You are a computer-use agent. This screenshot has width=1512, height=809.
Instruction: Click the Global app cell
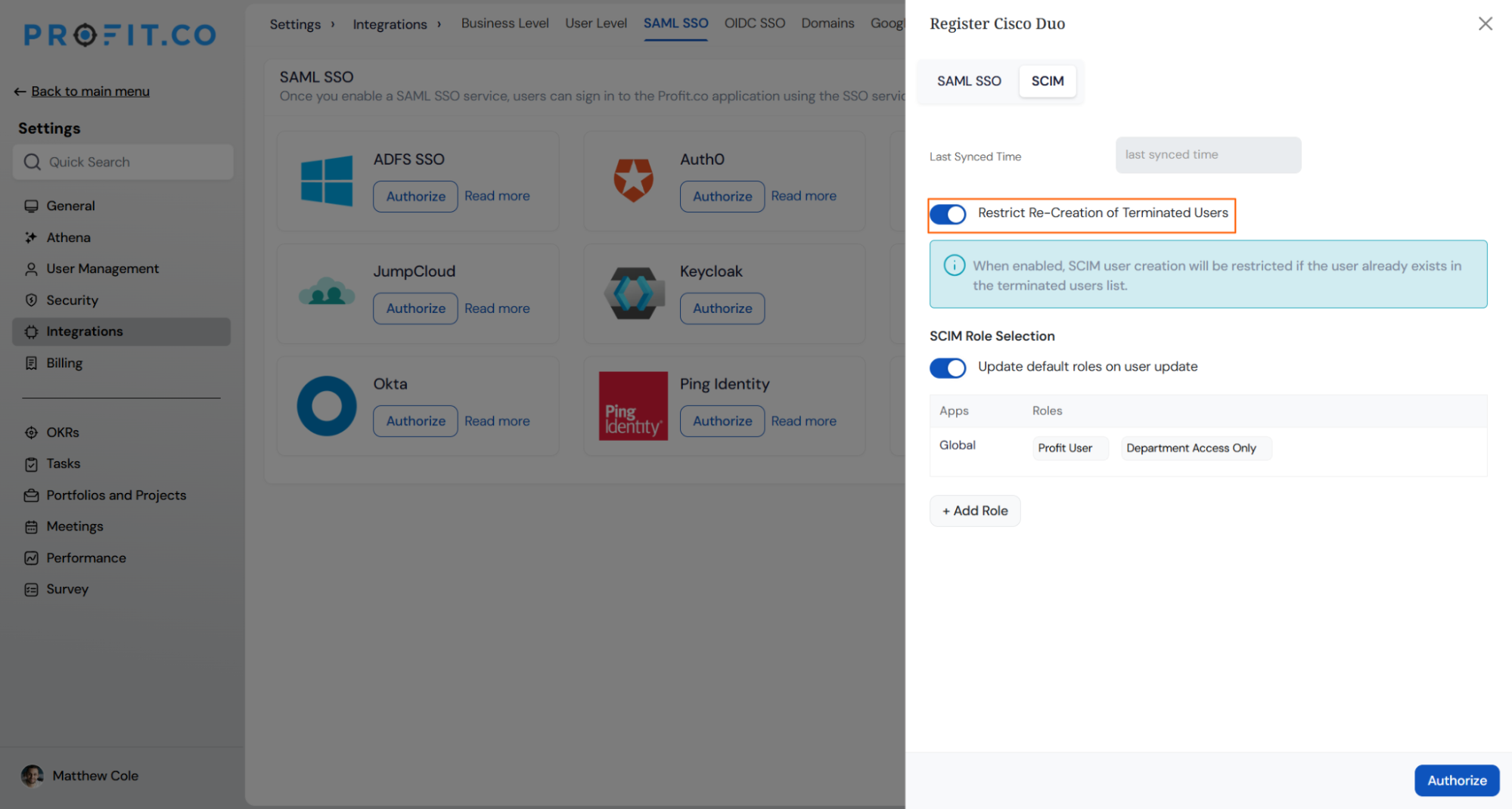point(957,445)
